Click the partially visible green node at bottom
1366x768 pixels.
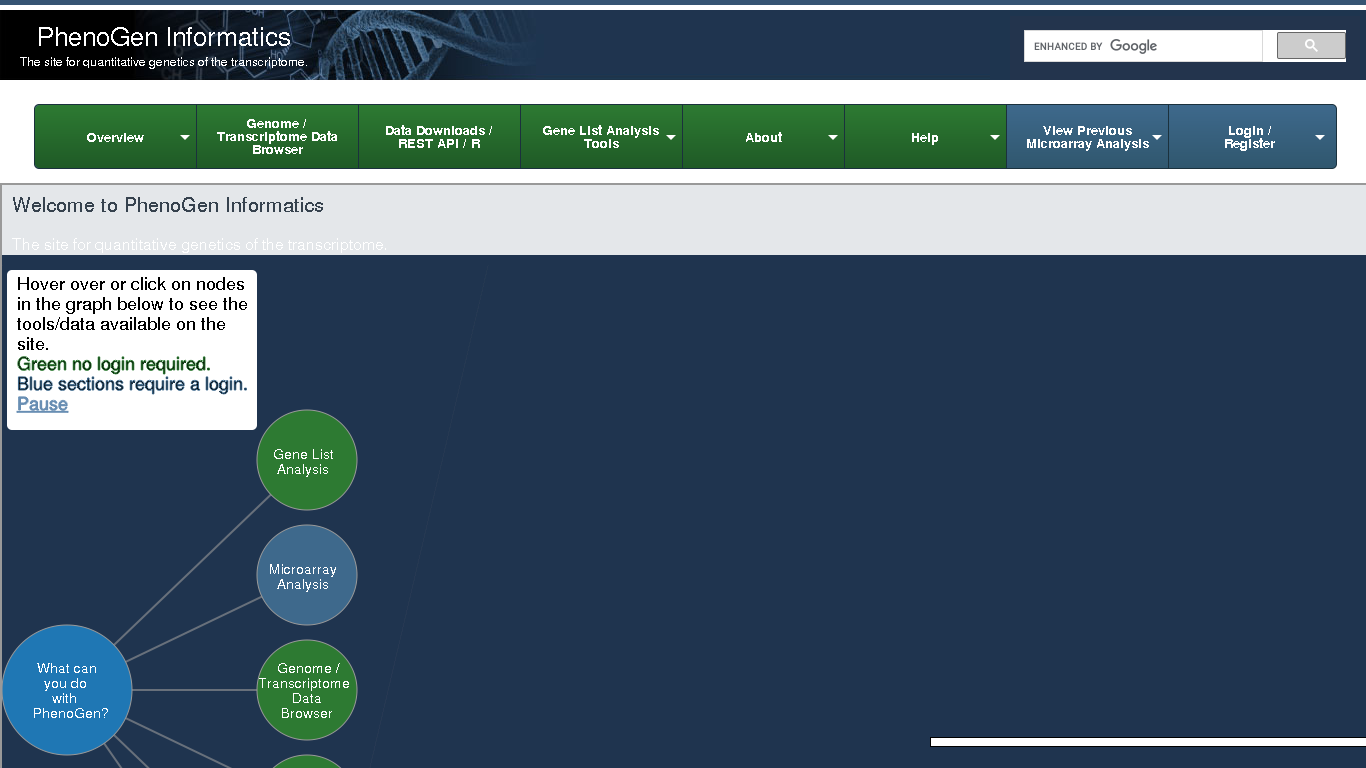click(x=306, y=762)
